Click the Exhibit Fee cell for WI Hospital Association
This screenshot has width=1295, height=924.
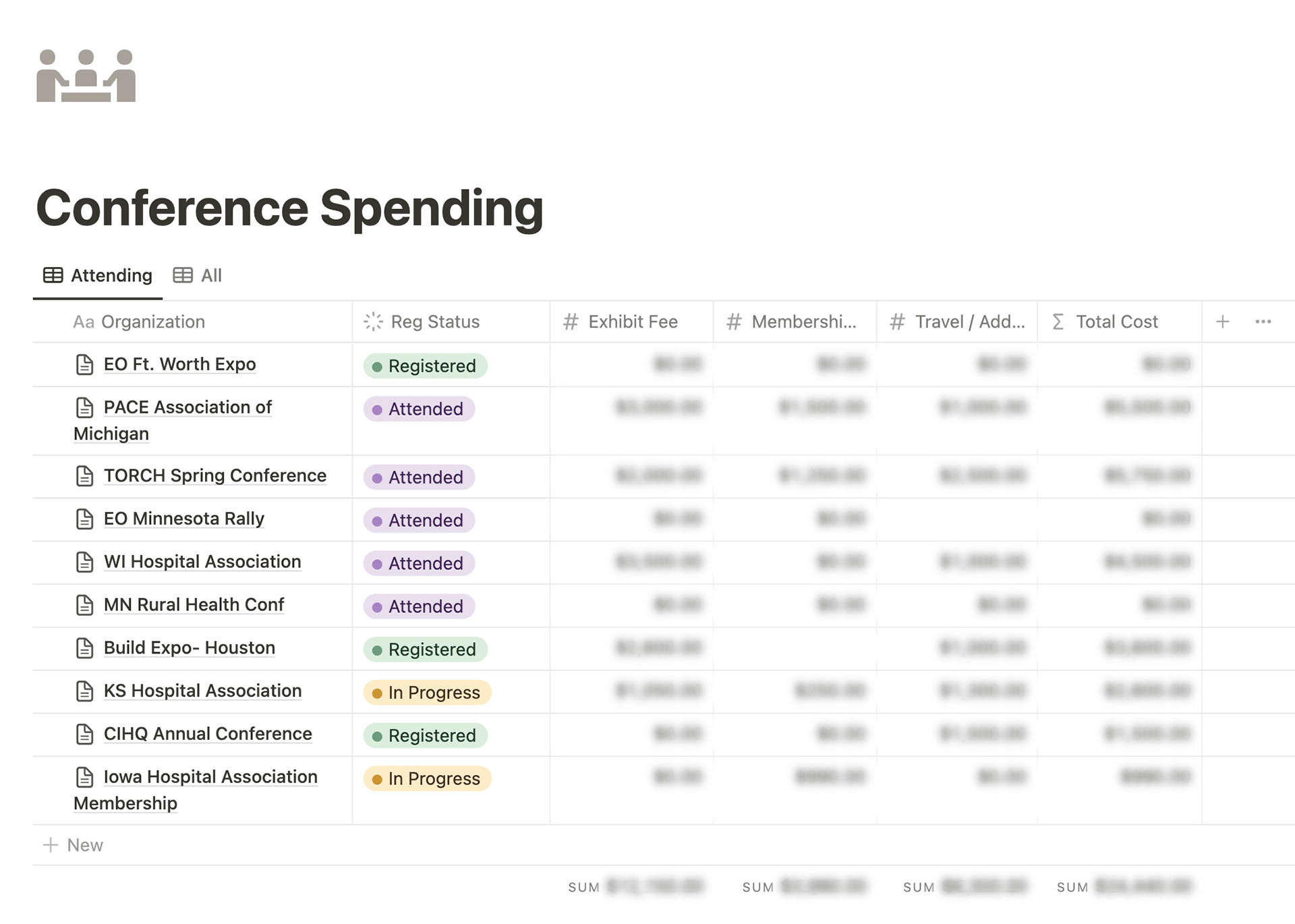point(631,563)
